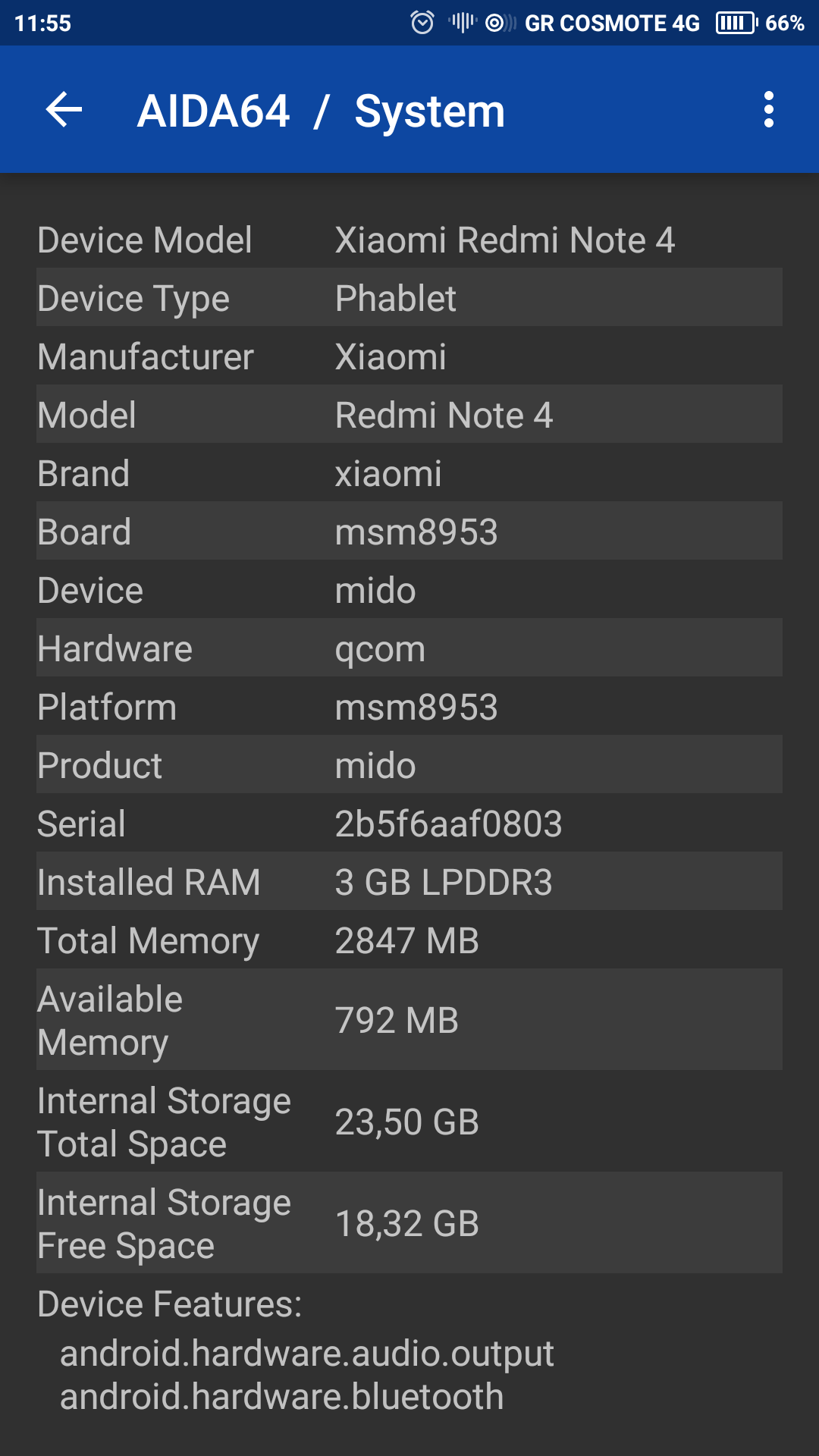This screenshot has height=1456, width=819.
Task: Tap the sound vibration status icon
Action: pos(462,23)
